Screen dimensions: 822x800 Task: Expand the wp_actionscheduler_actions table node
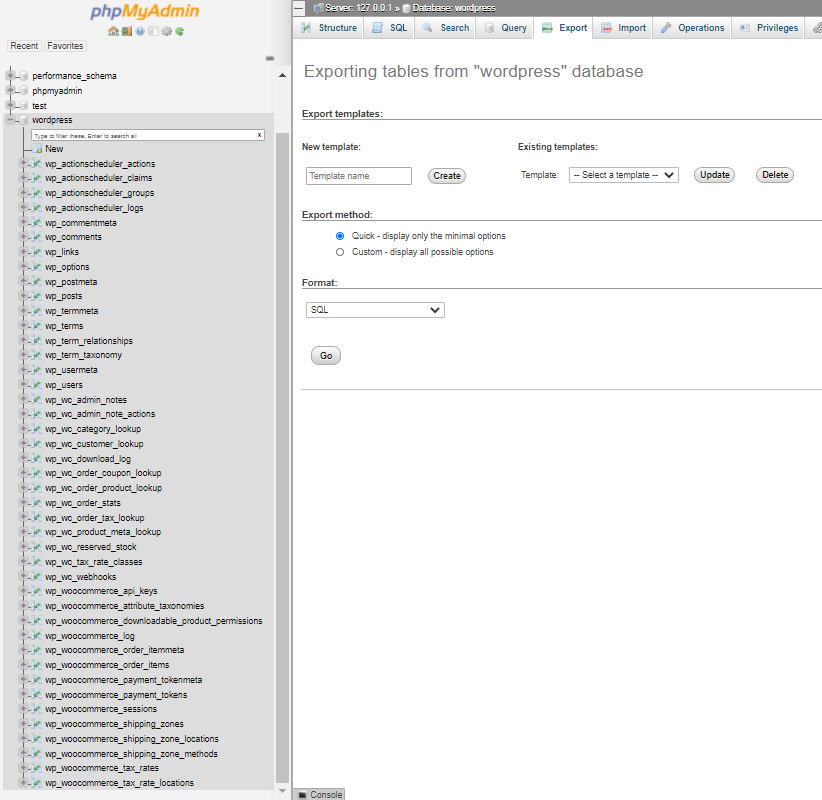pos(23,164)
